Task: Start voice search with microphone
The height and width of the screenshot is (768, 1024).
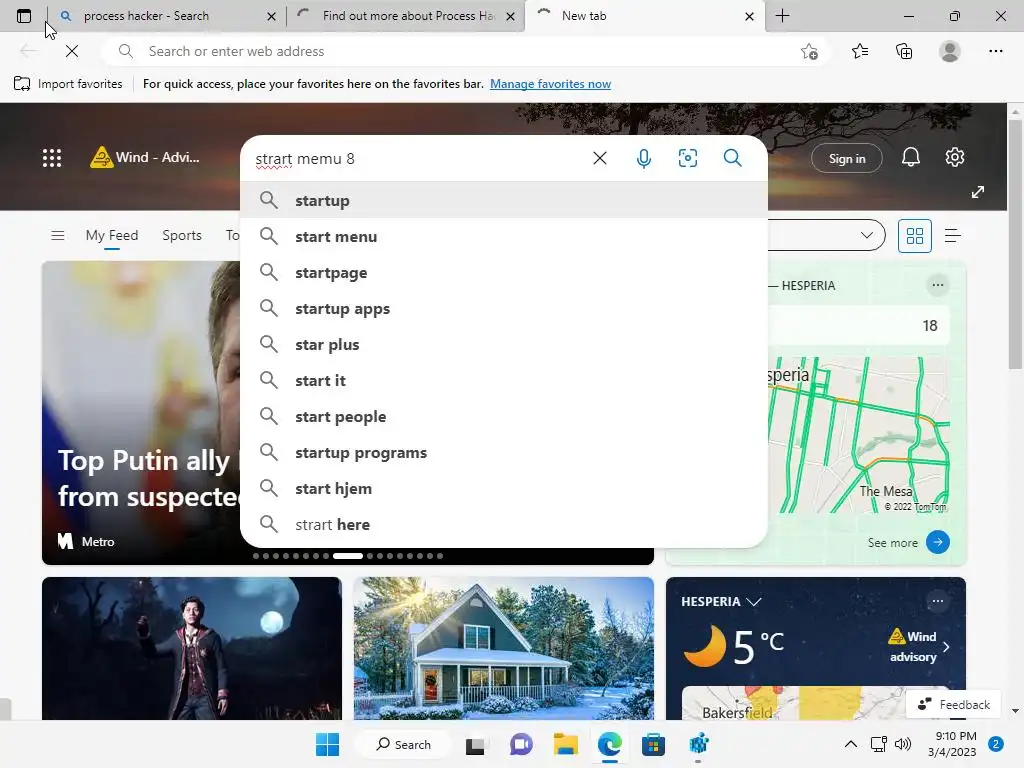Action: [643, 158]
